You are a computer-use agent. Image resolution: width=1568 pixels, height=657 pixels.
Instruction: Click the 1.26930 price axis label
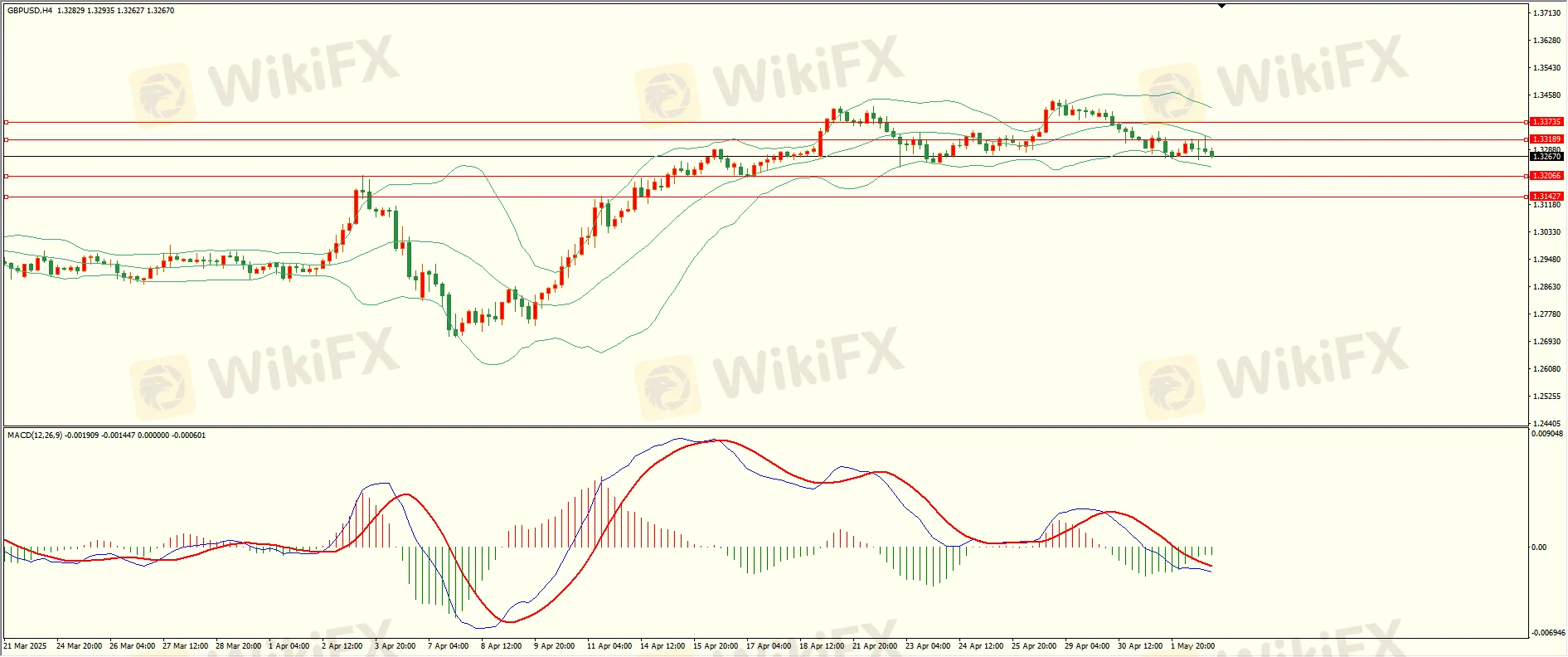(x=1547, y=342)
